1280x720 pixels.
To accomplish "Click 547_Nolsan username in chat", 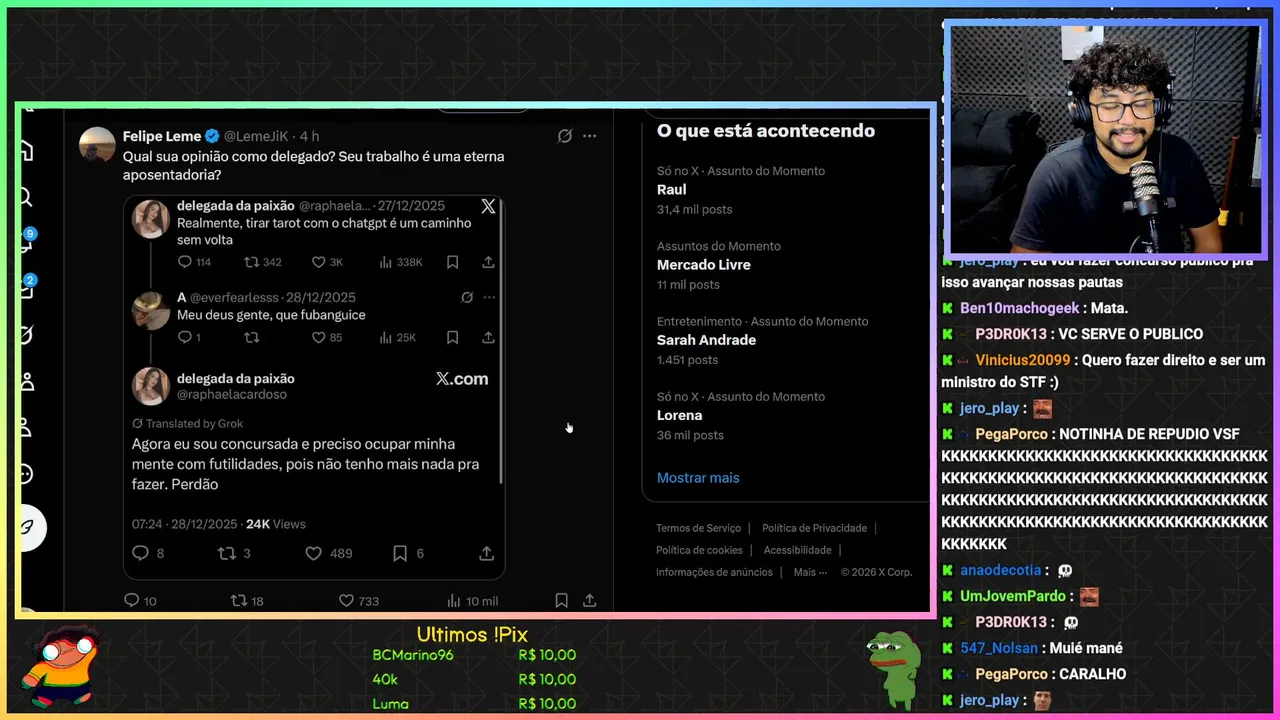I will pyautogui.click(x=999, y=648).
